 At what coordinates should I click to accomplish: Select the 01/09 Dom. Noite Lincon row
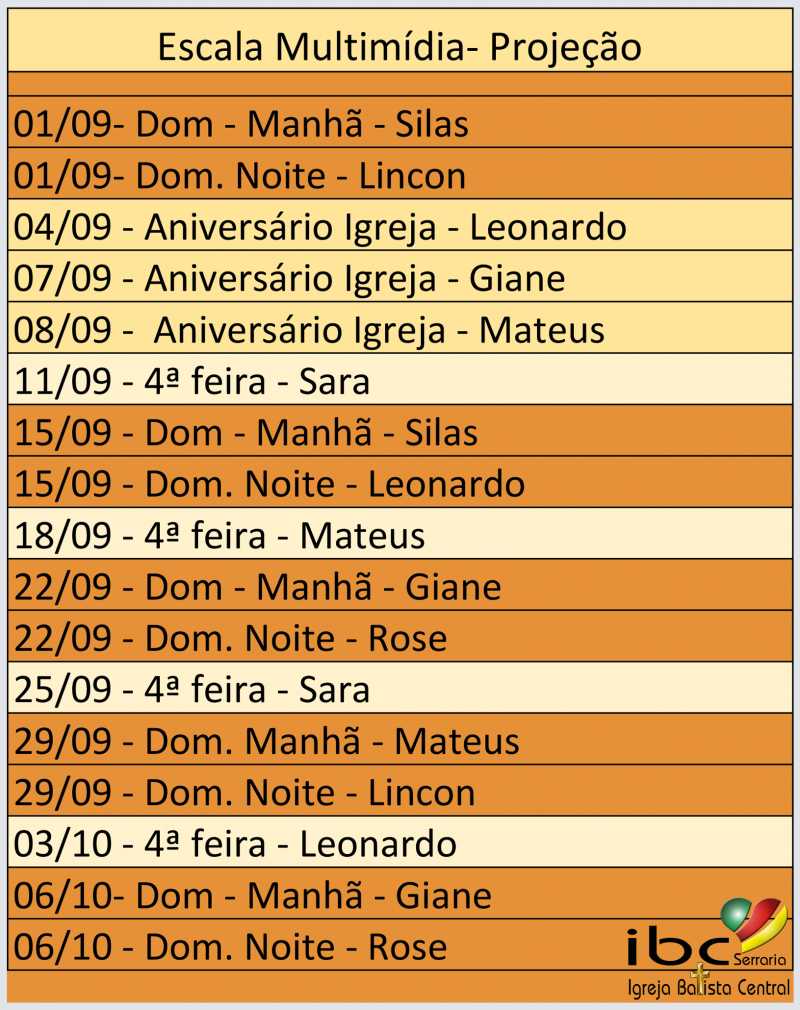coord(400,174)
